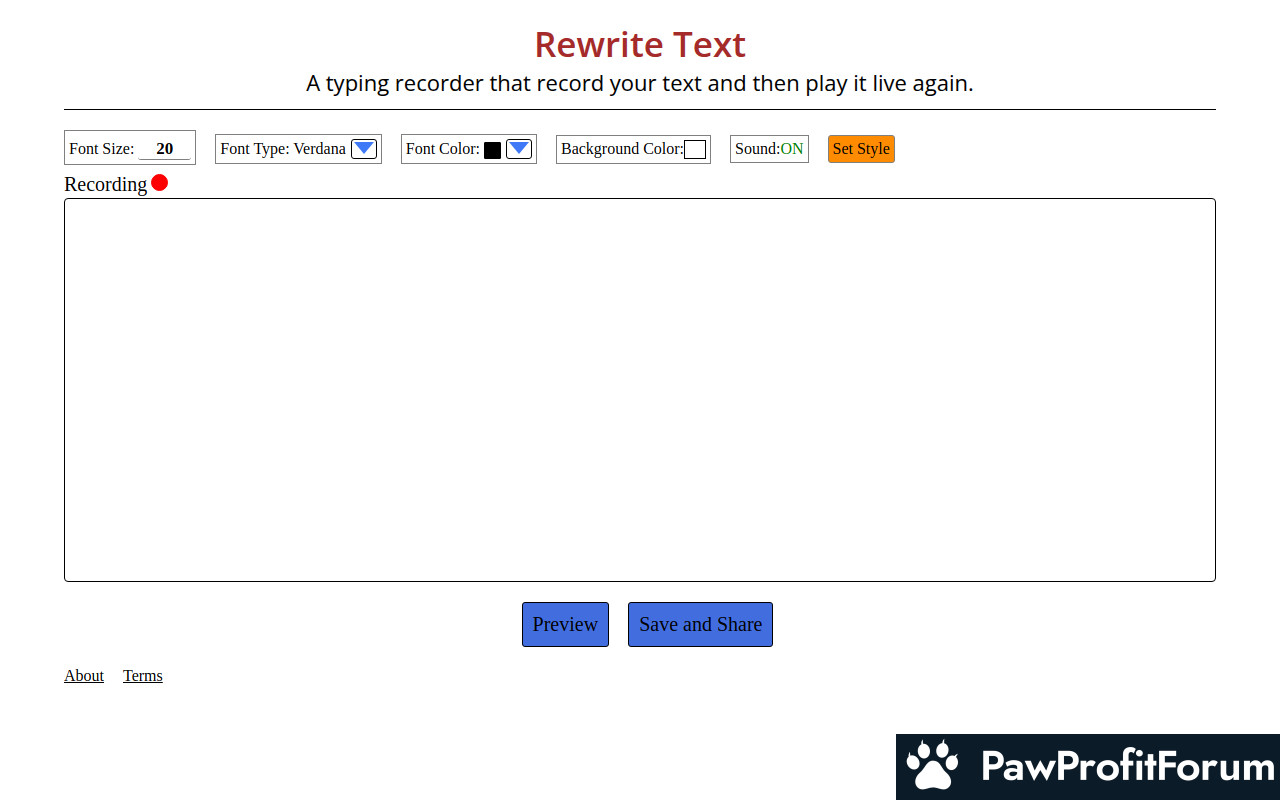Open the Font Type dropdown arrow
The height and width of the screenshot is (800, 1280).
364,149
